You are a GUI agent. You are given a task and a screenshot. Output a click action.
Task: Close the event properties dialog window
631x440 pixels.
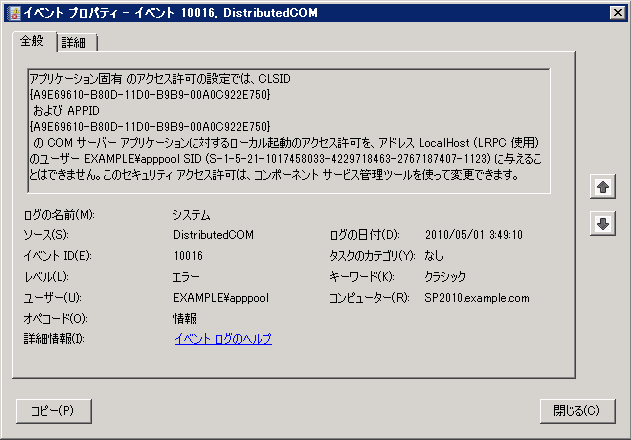tap(617, 13)
